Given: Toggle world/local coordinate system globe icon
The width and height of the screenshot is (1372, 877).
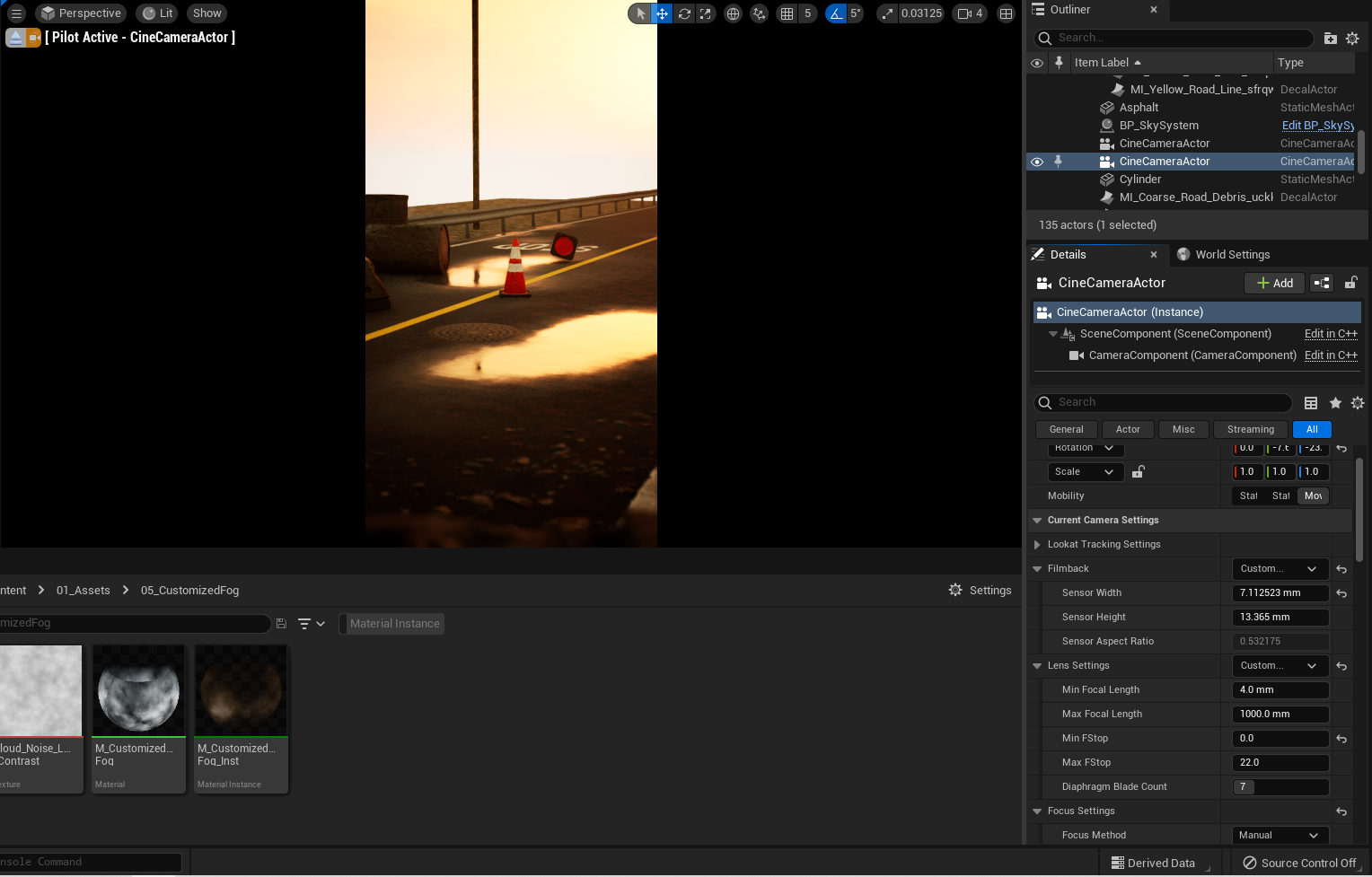Looking at the screenshot, I should pyautogui.click(x=733, y=13).
